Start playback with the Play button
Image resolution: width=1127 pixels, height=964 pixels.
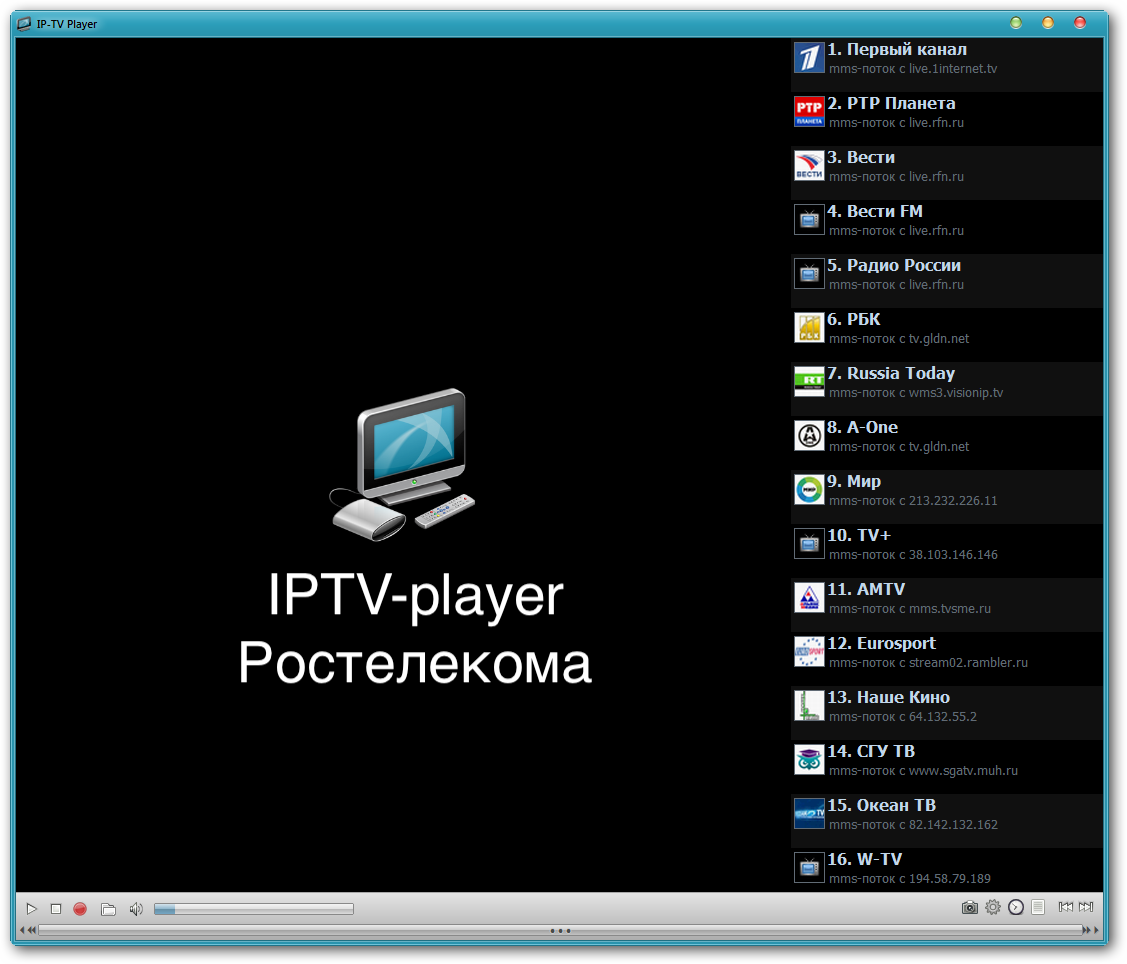click(32, 909)
